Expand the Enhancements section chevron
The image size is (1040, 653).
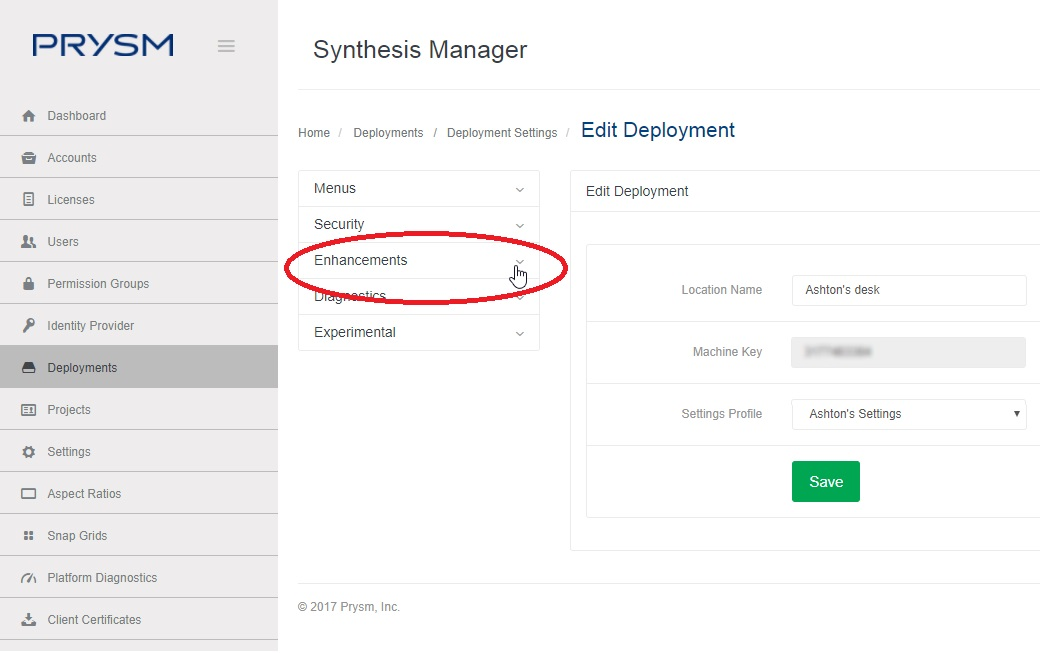pos(520,261)
